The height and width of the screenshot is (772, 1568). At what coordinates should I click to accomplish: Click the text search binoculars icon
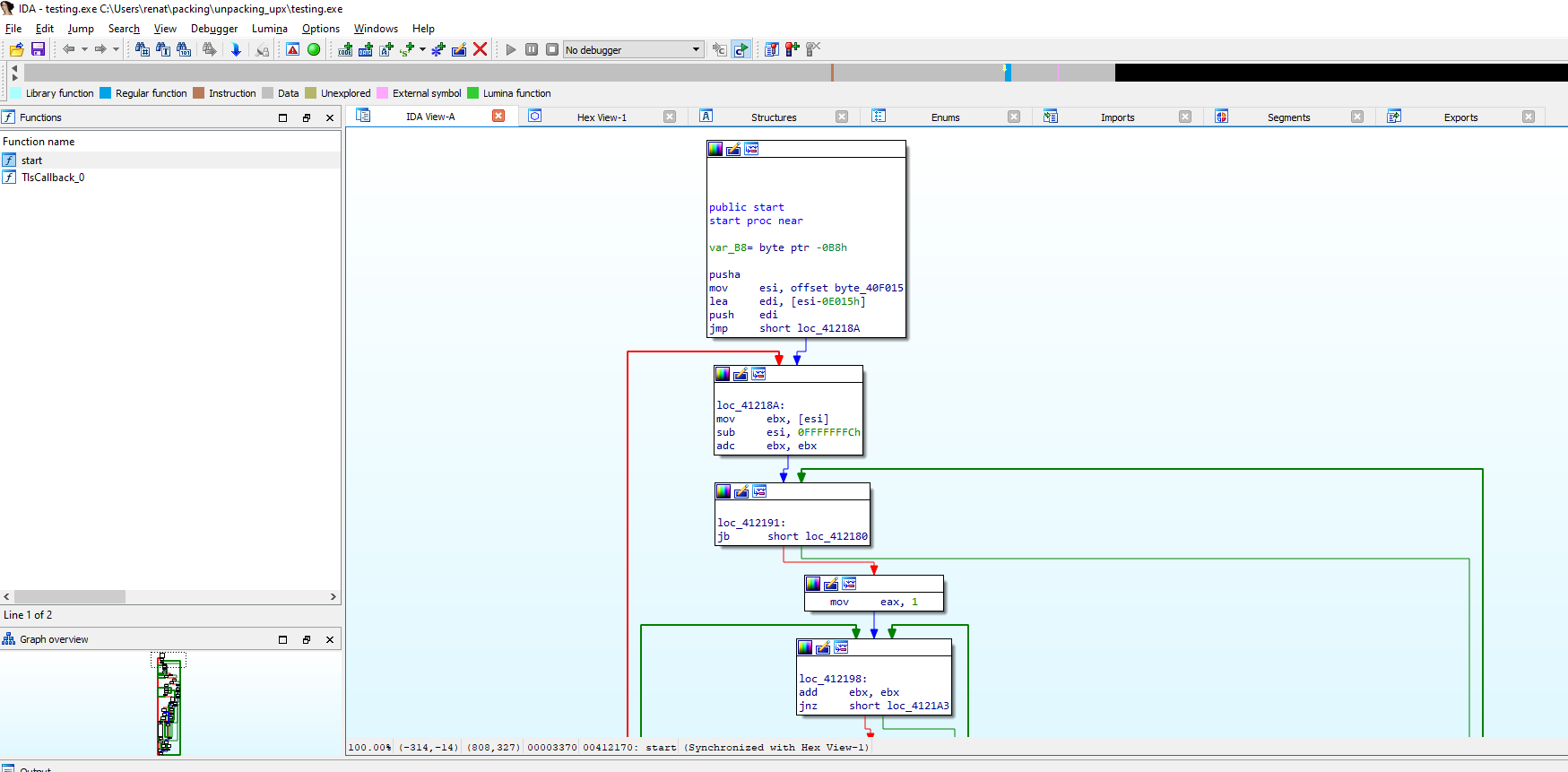pyautogui.click(x=163, y=49)
